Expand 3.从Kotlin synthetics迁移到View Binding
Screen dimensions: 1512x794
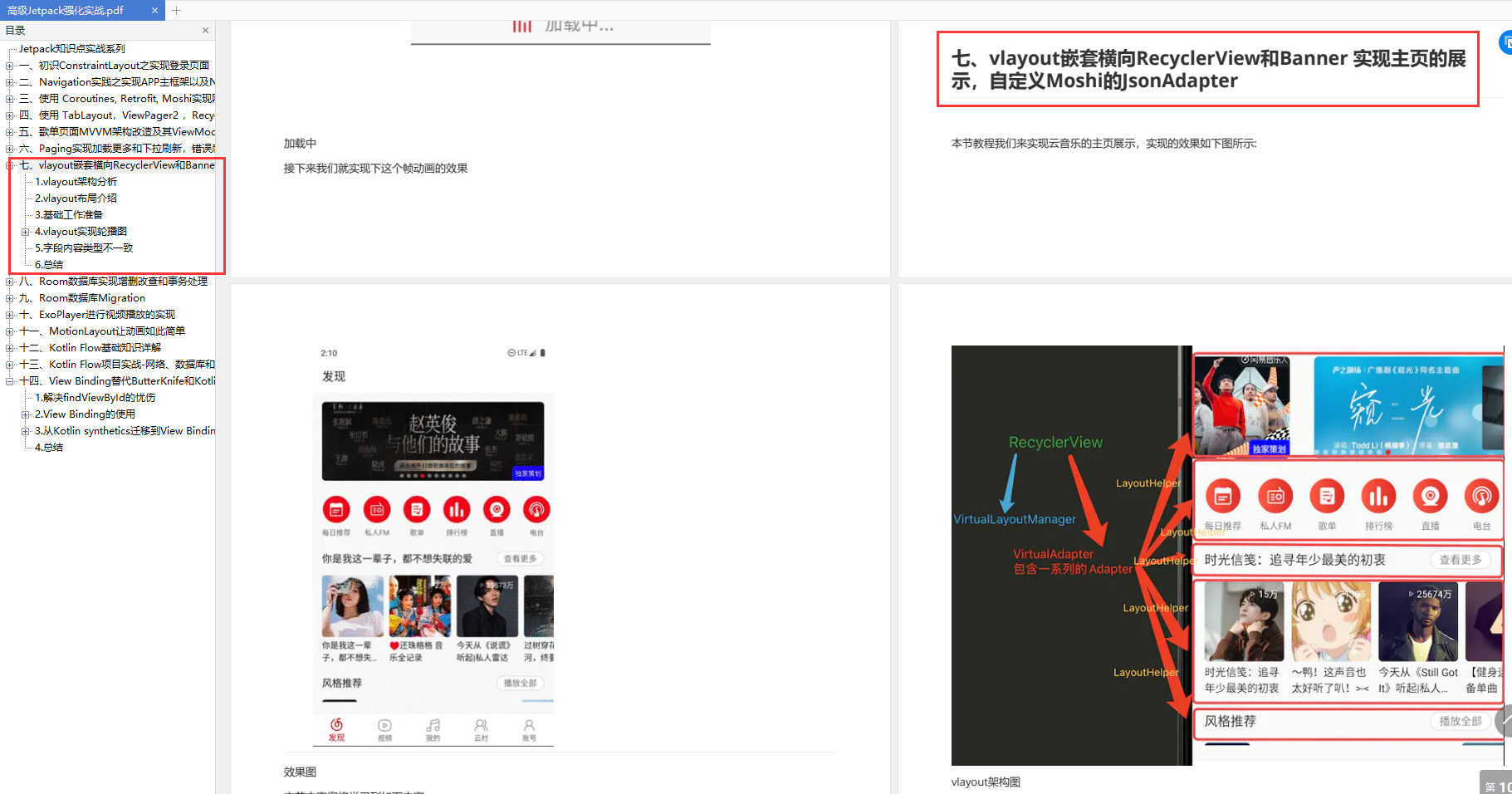pos(26,431)
